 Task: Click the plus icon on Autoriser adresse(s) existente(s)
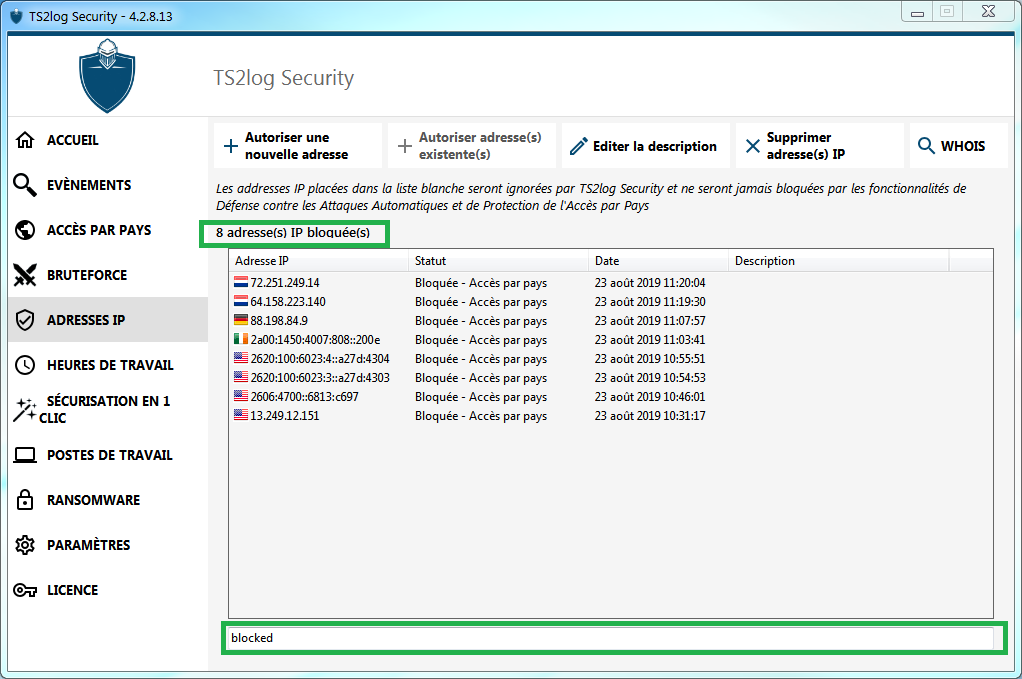tap(405, 146)
